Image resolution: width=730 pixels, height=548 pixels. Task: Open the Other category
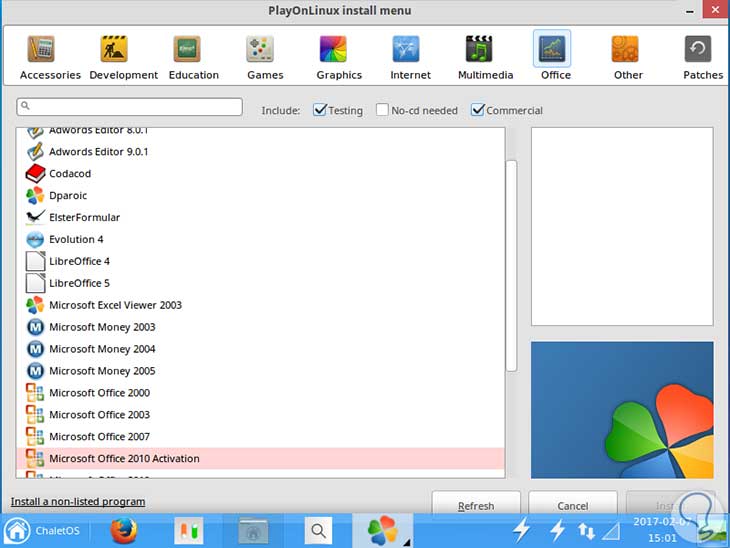pos(628,58)
